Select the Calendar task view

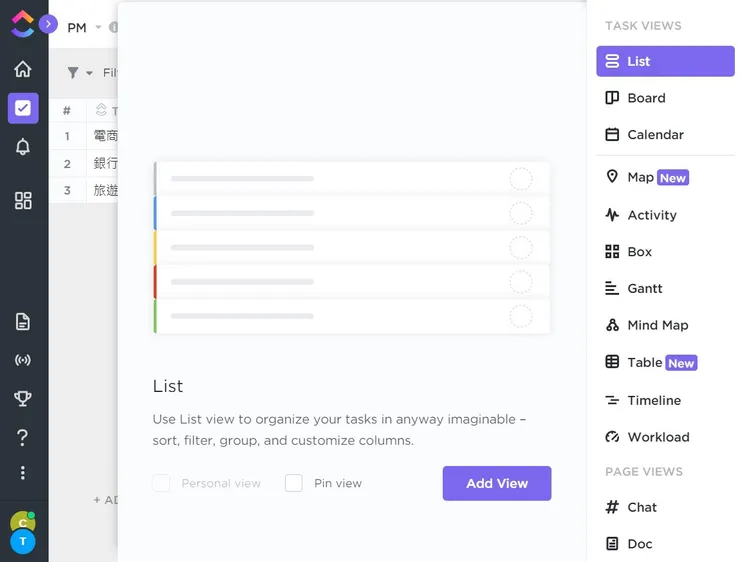click(x=654, y=135)
